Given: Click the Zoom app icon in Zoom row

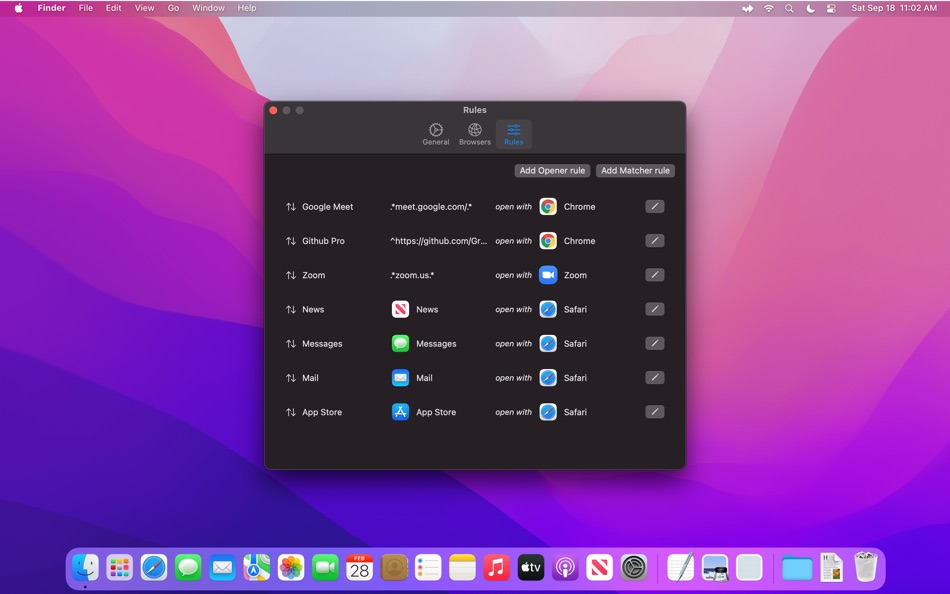Looking at the screenshot, I should 548,275.
